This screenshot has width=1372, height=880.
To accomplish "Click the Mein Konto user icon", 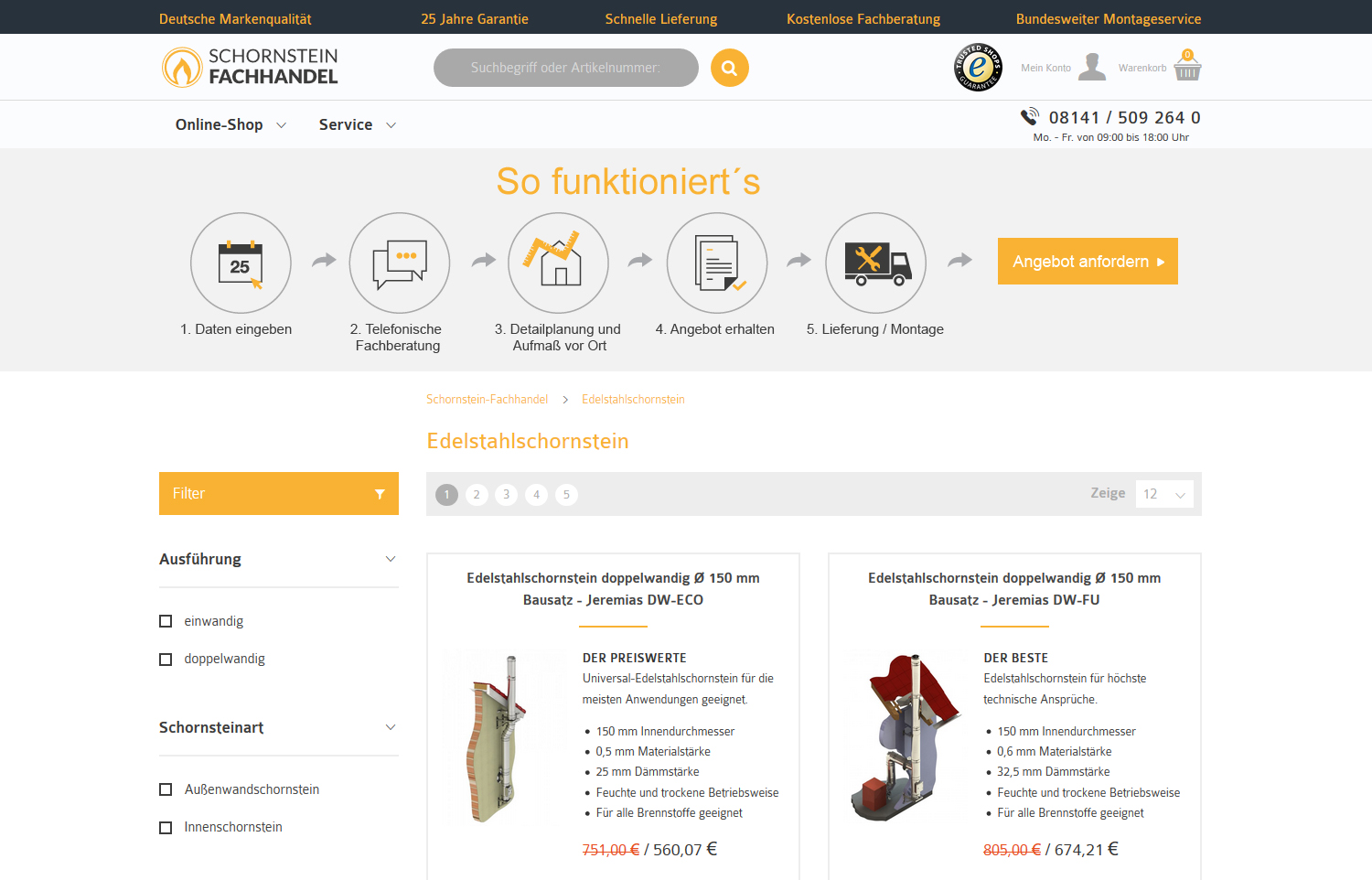I will coord(1091,67).
